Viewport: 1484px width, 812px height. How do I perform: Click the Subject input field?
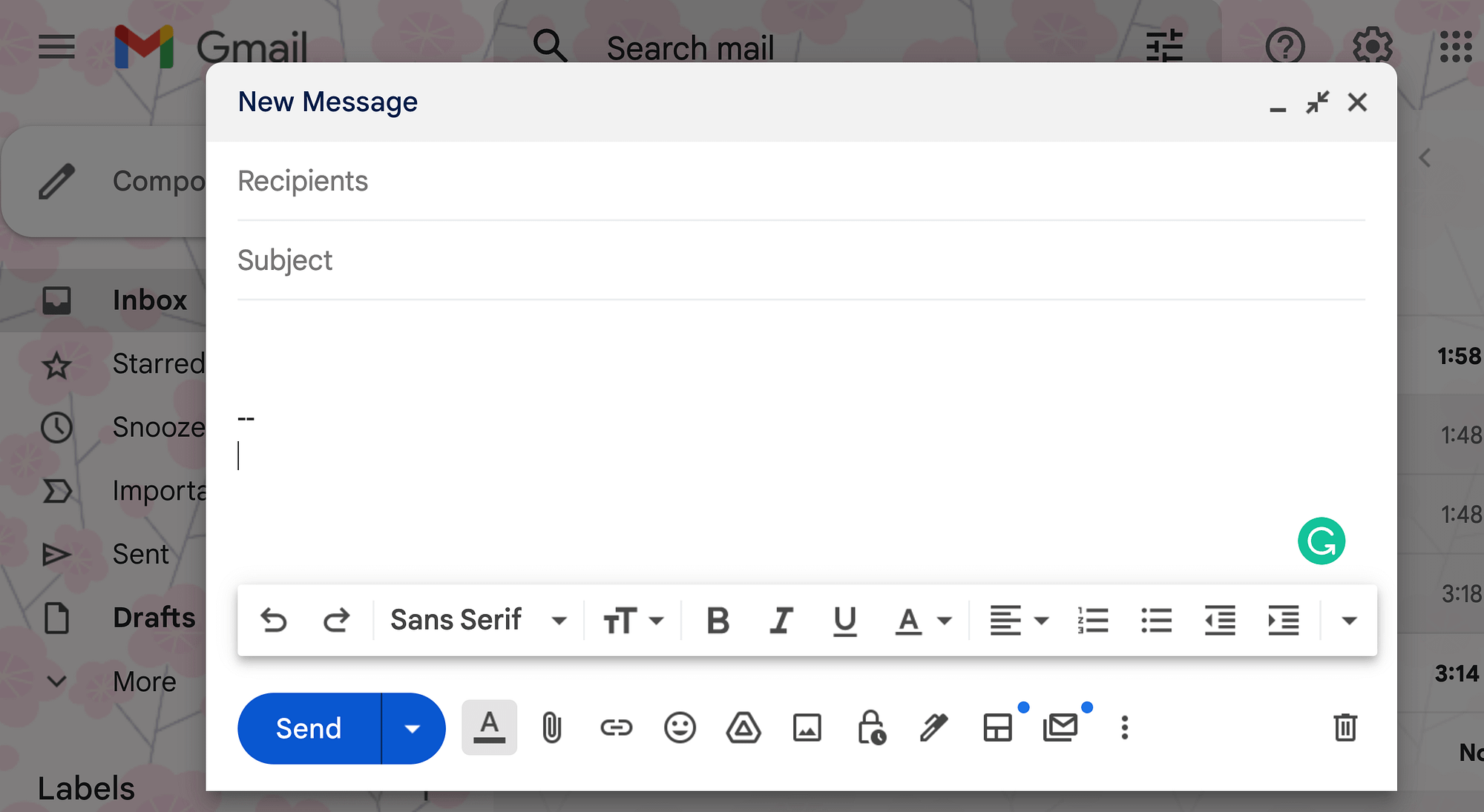click(801, 260)
